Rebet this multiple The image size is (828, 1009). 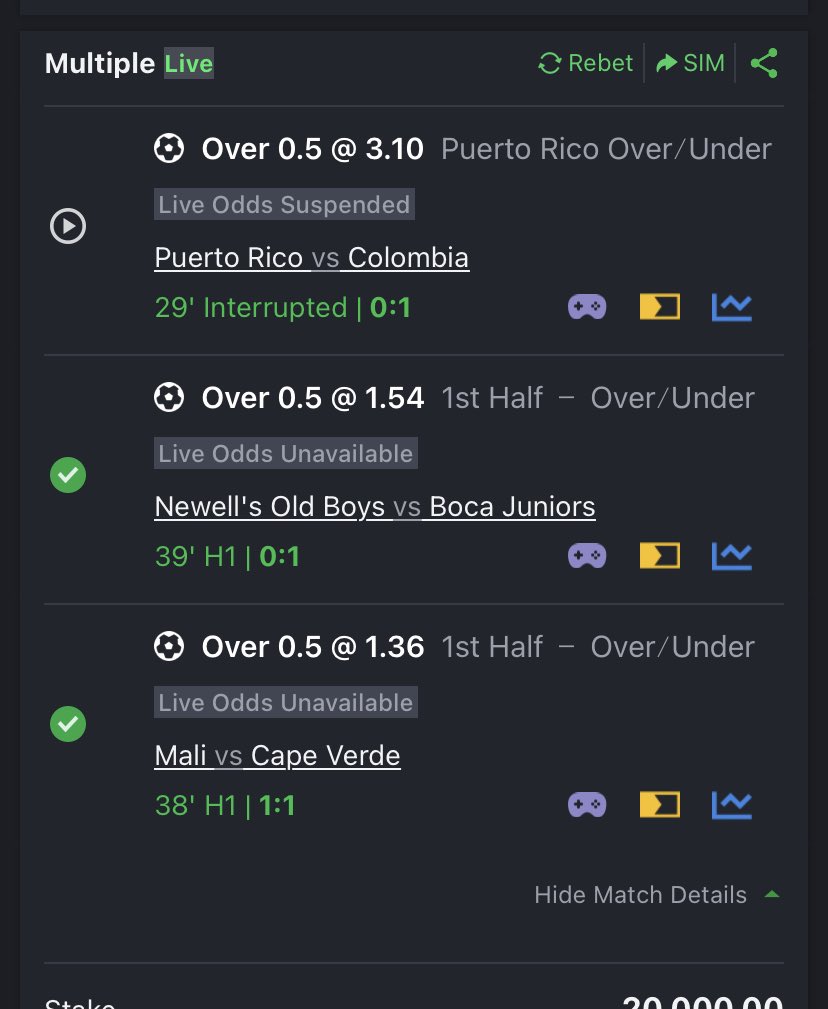[585, 63]
